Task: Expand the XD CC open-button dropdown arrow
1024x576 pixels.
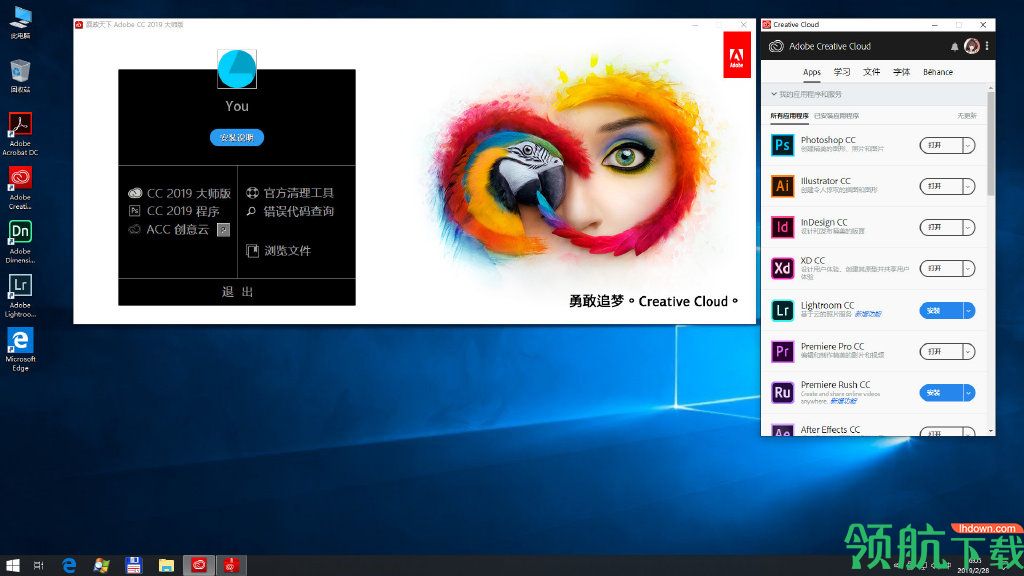Action: pyautogui.click(x=968, y=268)
